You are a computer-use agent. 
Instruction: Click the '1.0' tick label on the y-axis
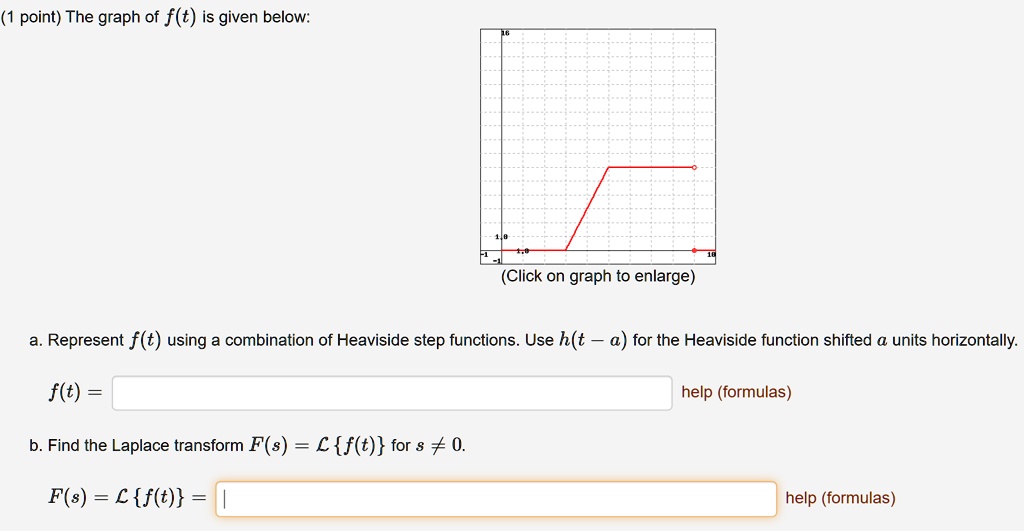click(x=501, y=236)
